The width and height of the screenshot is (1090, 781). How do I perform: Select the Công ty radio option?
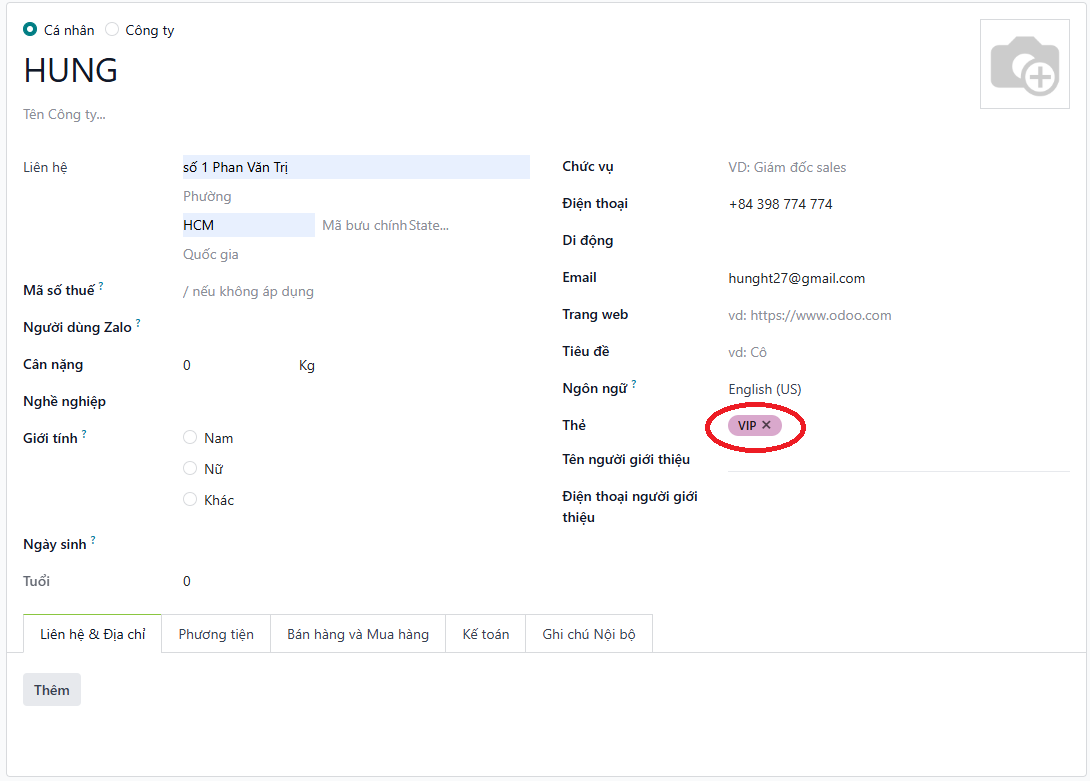tap(112, 30)
